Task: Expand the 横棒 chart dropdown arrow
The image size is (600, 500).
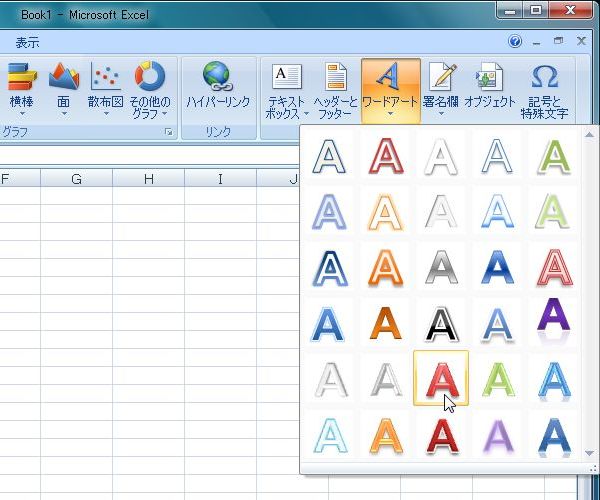Action: 22,114
